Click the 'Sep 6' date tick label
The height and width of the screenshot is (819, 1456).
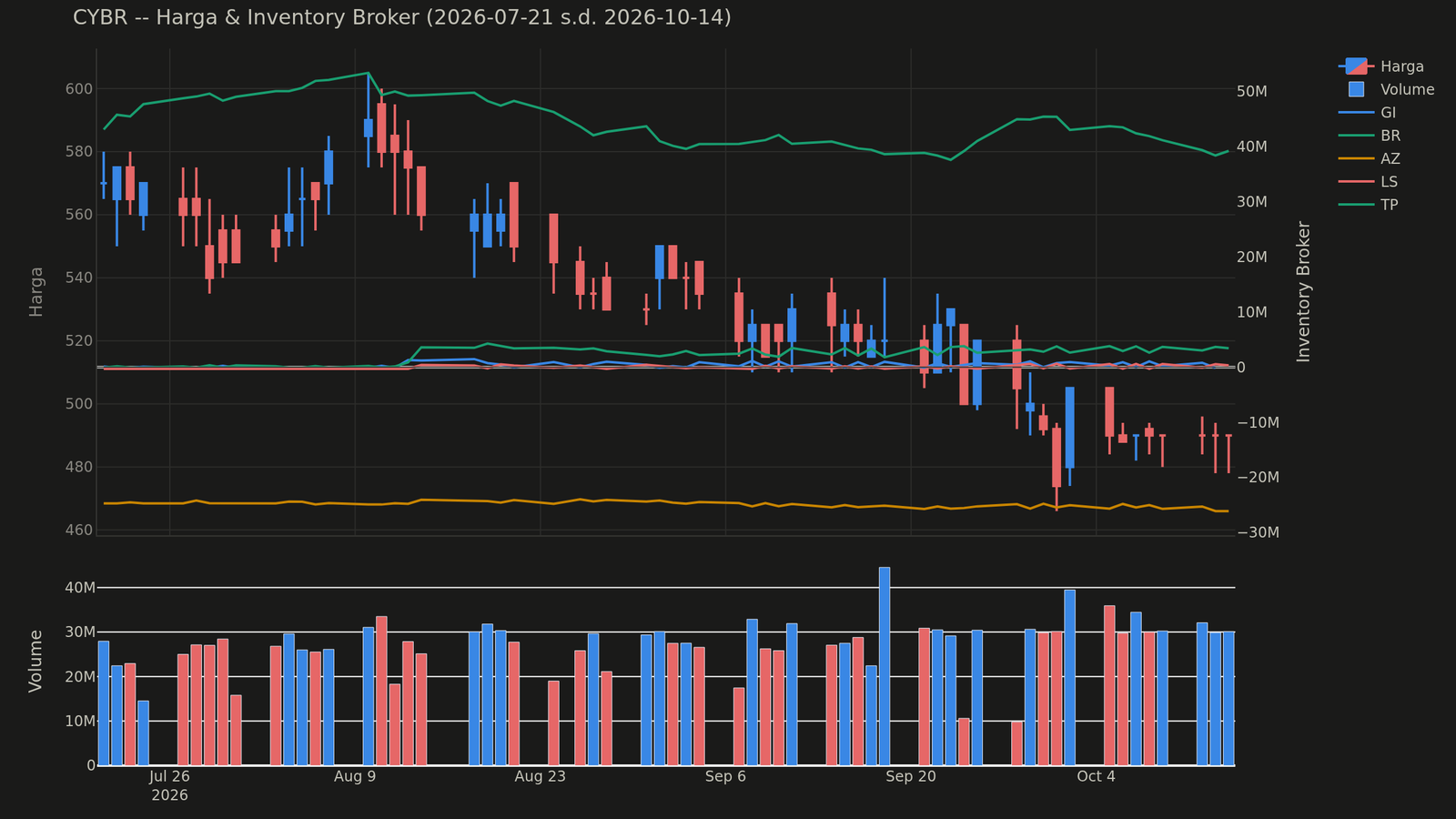tap(725, 776)
